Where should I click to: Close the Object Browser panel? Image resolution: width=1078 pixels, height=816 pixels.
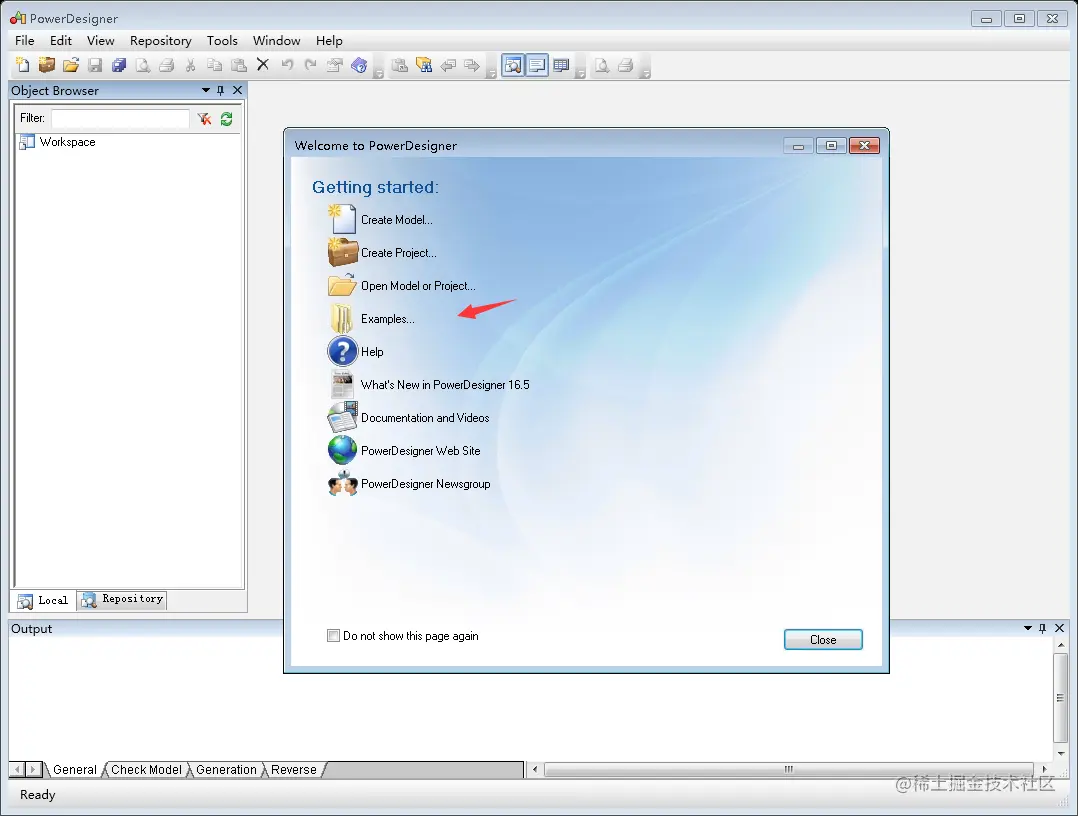click(237, 90)
